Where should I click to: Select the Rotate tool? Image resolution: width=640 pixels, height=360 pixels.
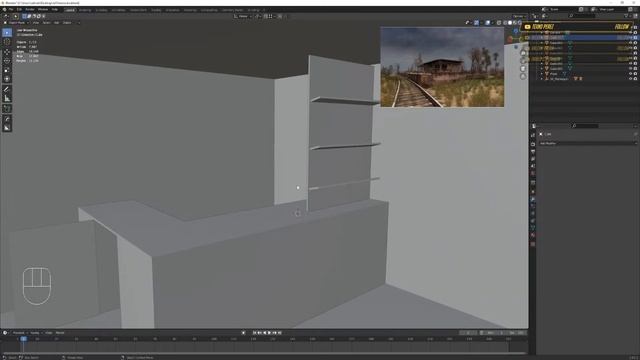click(x=7, y=61)
